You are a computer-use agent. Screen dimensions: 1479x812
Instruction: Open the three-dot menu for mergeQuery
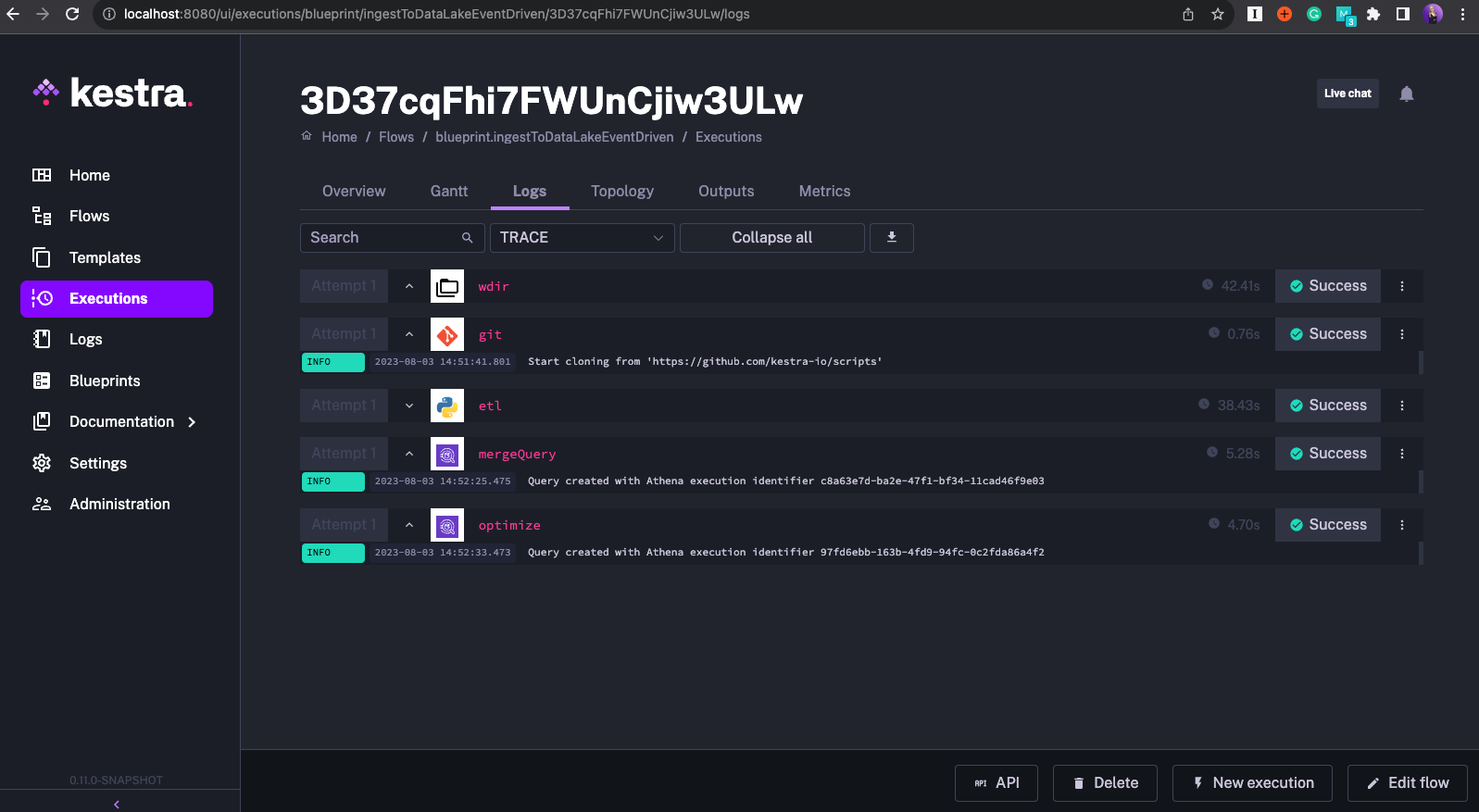1401,454
